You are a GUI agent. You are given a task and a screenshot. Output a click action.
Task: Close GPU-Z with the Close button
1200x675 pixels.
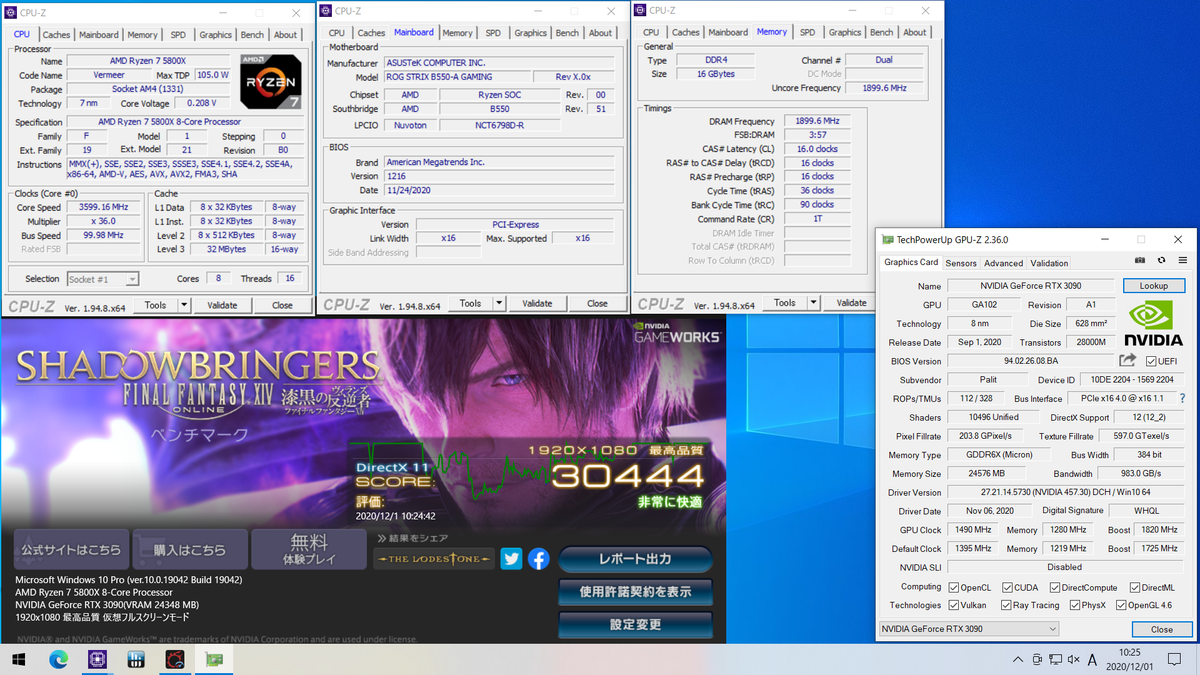click(x=1162, y=630)
